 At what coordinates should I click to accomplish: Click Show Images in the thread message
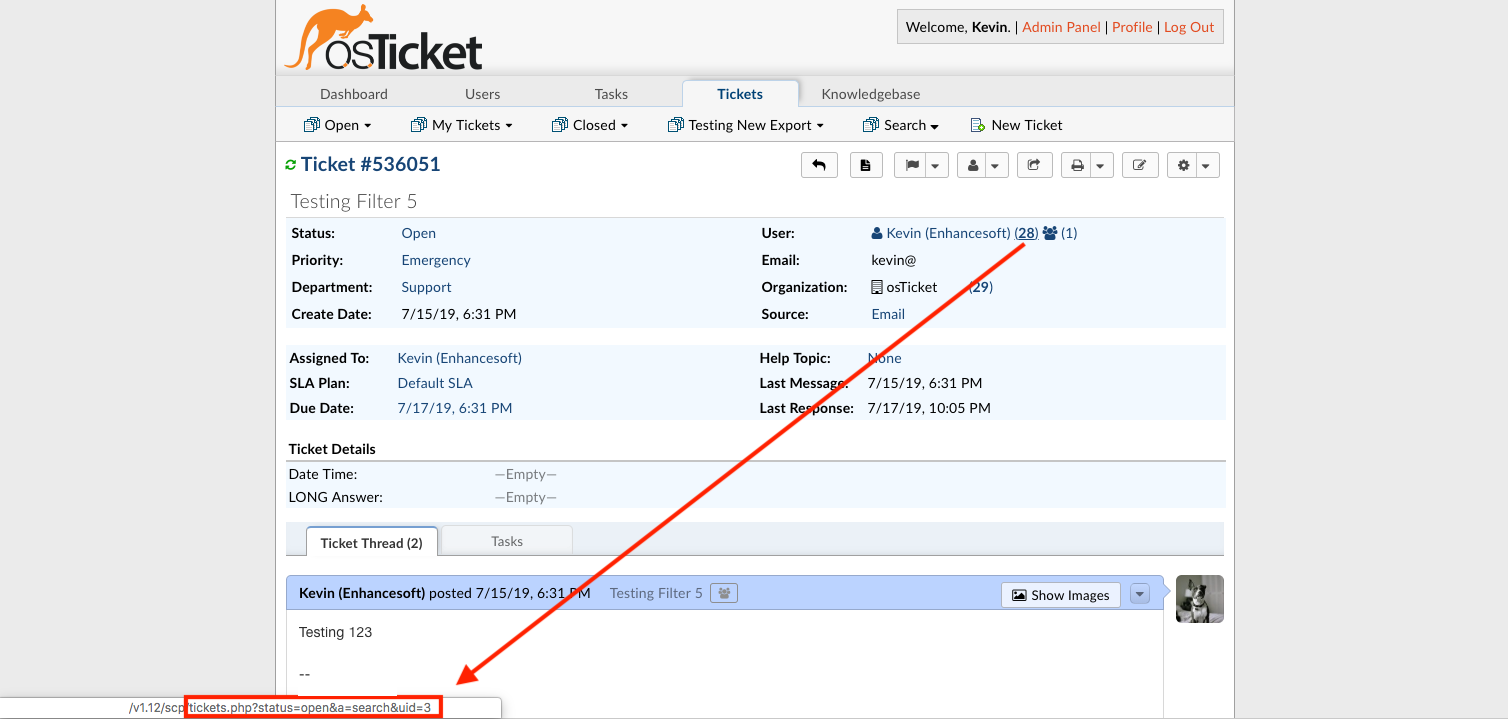[1061, 594]
